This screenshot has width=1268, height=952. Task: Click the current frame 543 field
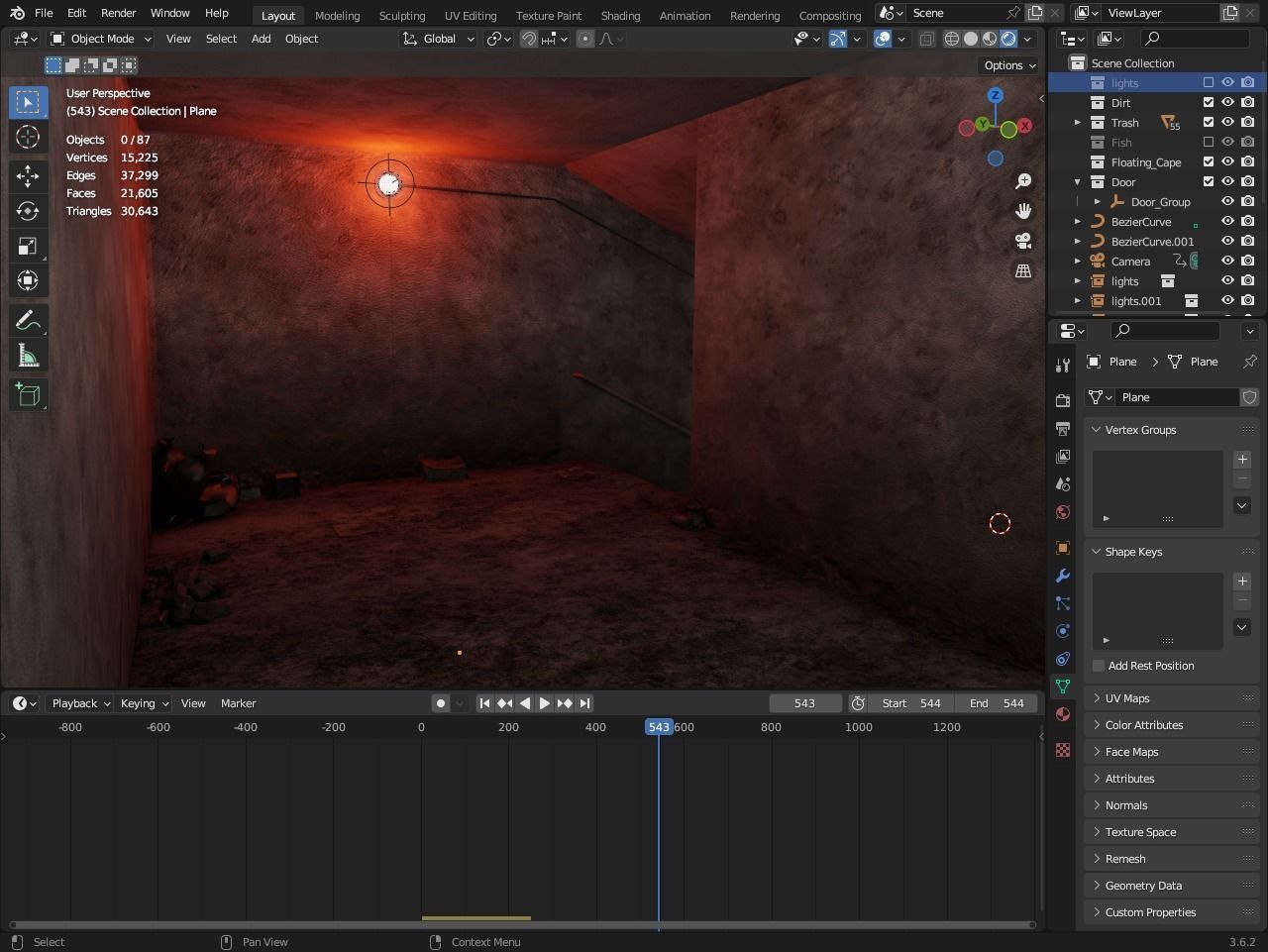(804, 703)
